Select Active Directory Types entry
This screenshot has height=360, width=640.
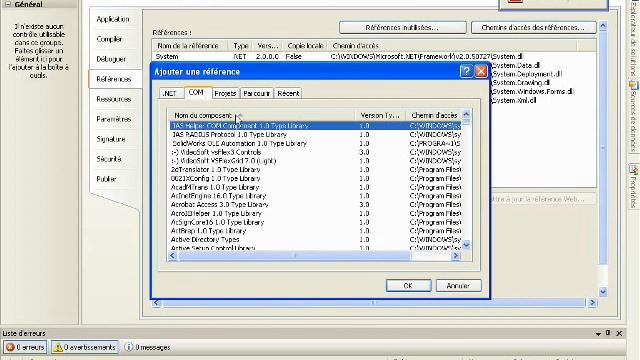315,240
